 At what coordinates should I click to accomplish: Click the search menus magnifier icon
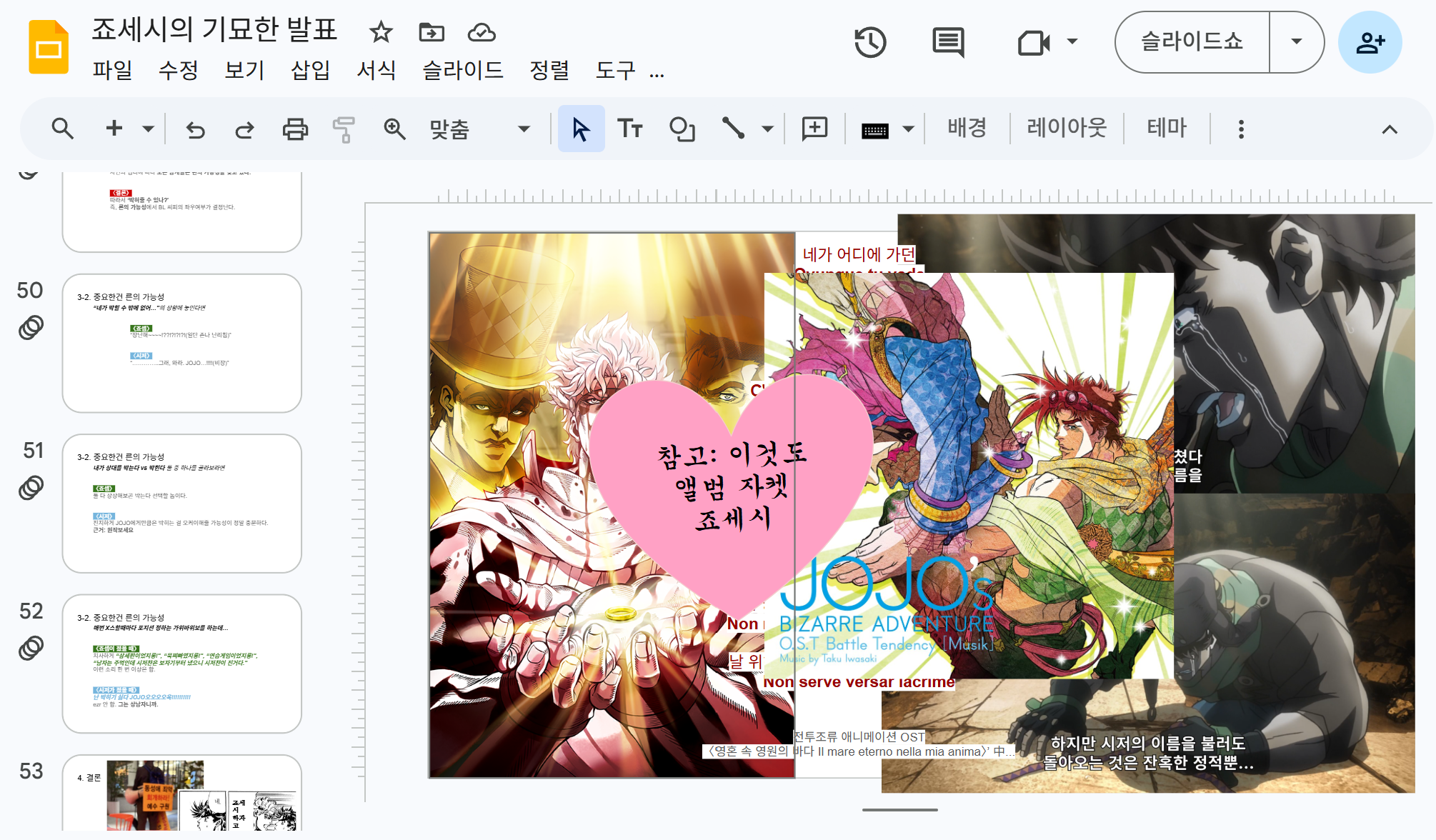[x=63, y=129]
